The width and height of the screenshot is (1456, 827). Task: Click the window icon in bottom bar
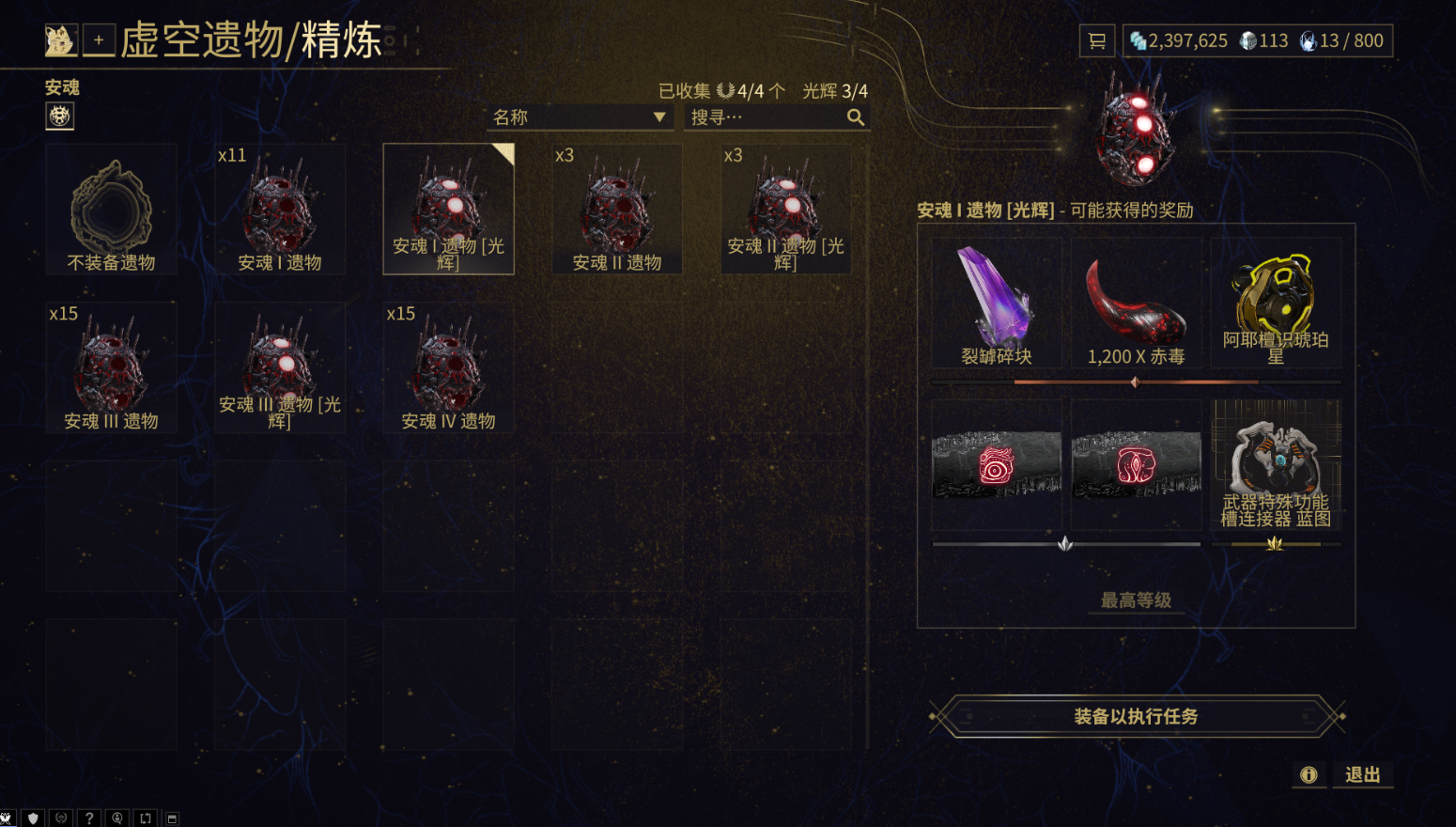pos(172,819)
